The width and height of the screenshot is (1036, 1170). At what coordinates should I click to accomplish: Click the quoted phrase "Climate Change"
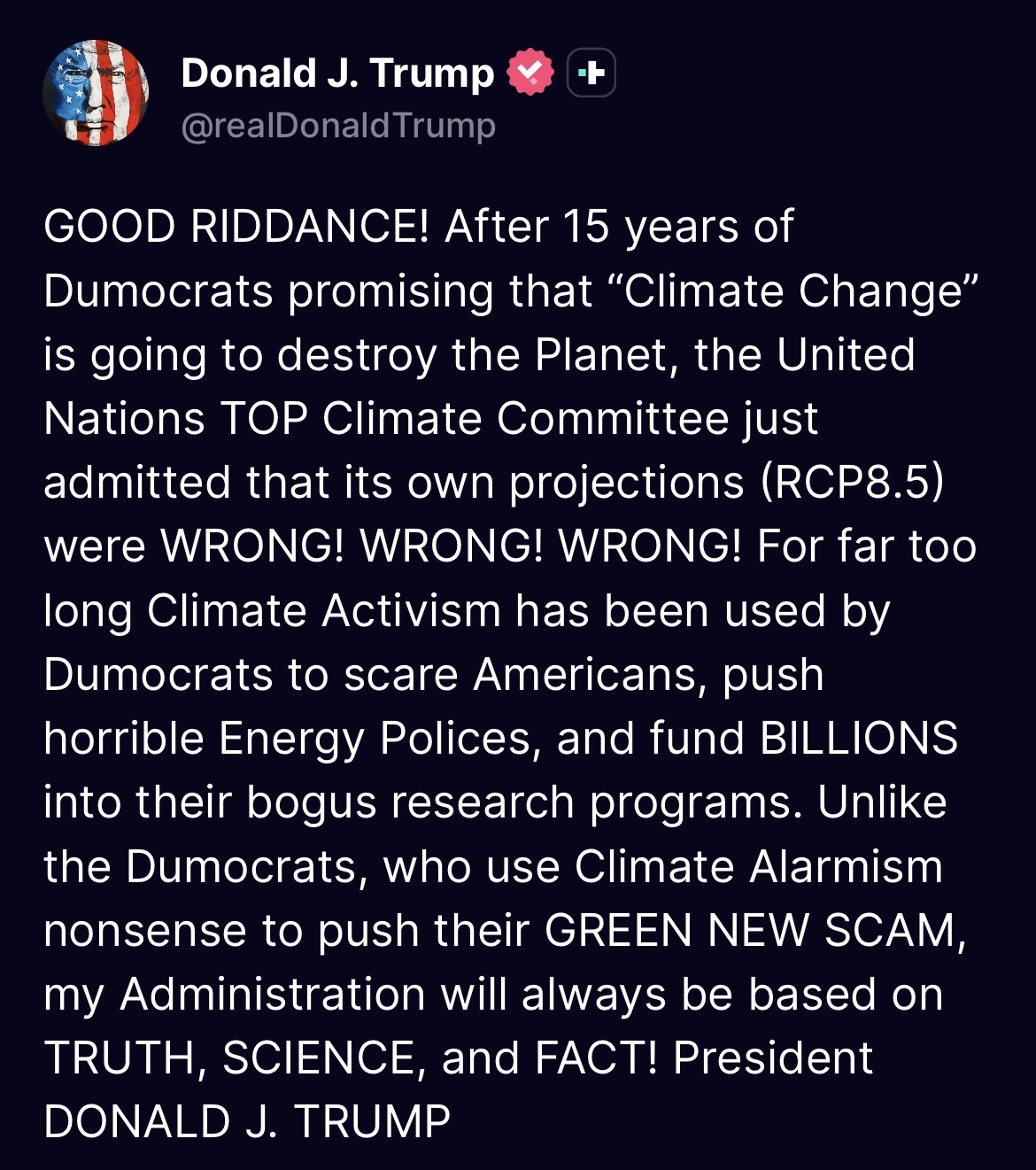pyautogui.click(x=801, y=291)
